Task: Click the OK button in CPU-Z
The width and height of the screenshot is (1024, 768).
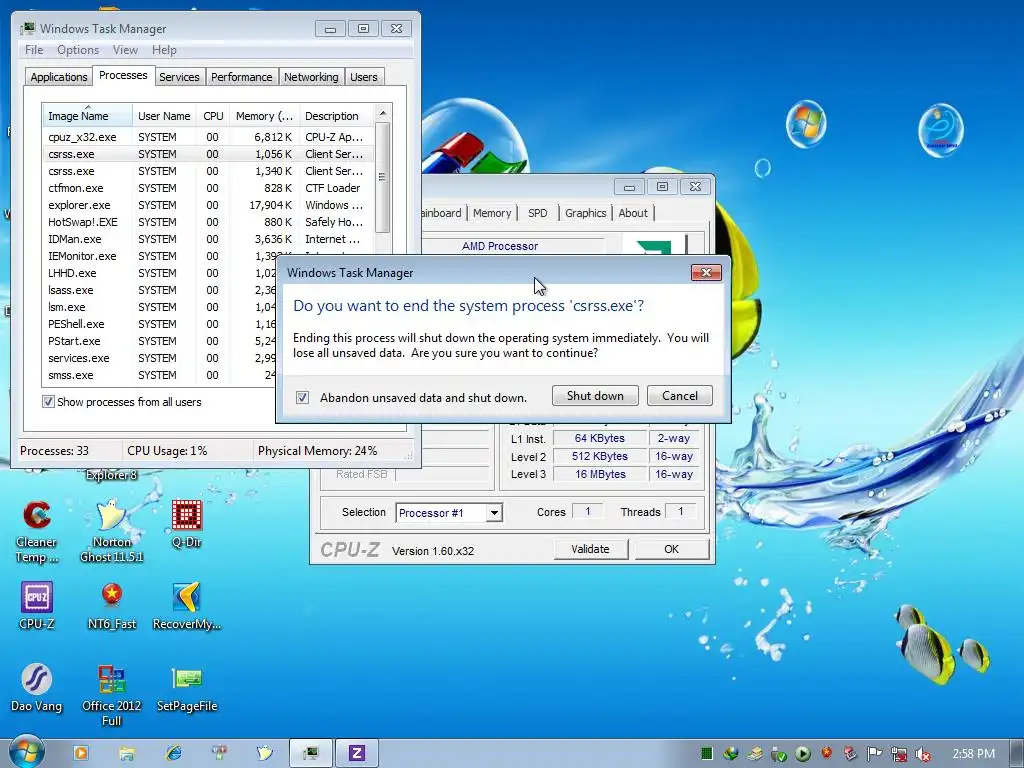Action: 671,549
